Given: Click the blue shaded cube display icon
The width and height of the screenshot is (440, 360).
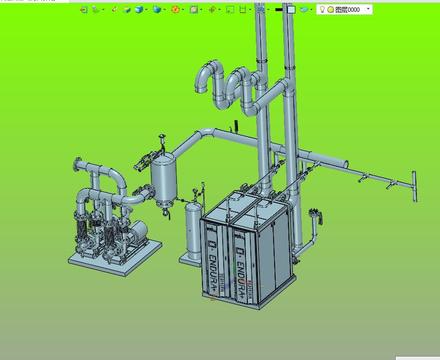Looking at the screenshot, I should click(x=139, y=10).
